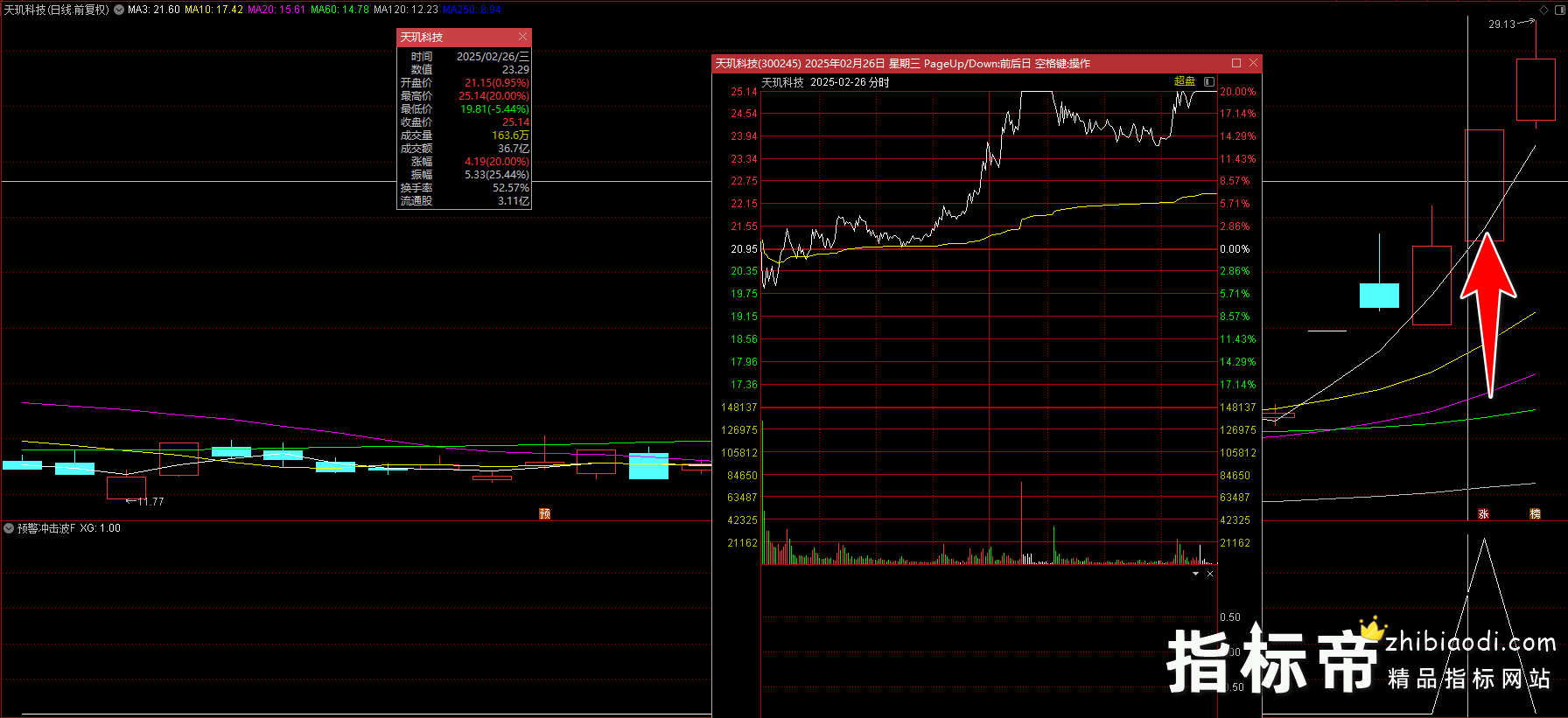Click the 11.77 low price label
Image resolution: width=1568 pixels, height=718 pixels.
coord(150,502)
